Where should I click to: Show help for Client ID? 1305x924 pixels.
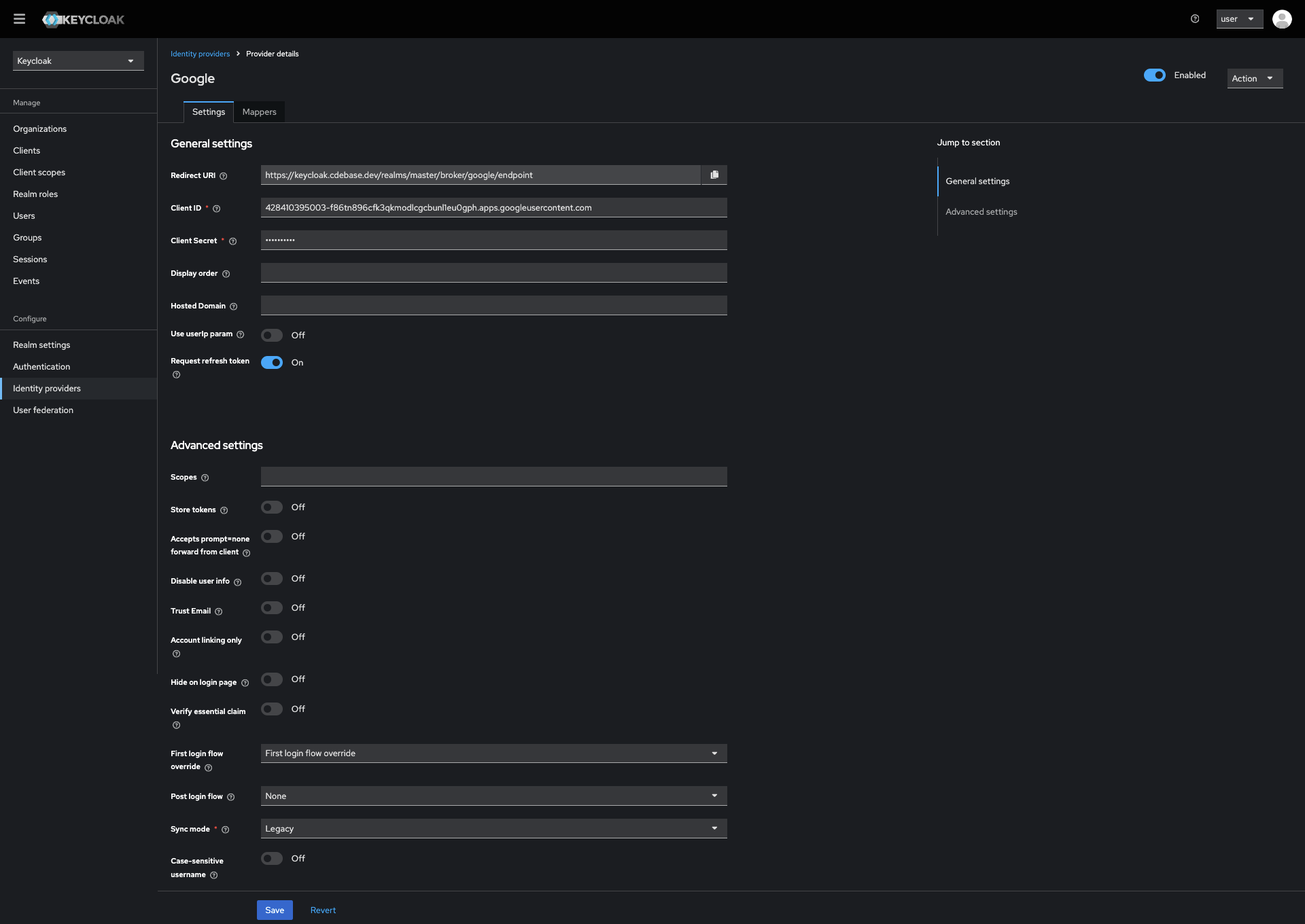pyautogui.click(x=217, y=209)
